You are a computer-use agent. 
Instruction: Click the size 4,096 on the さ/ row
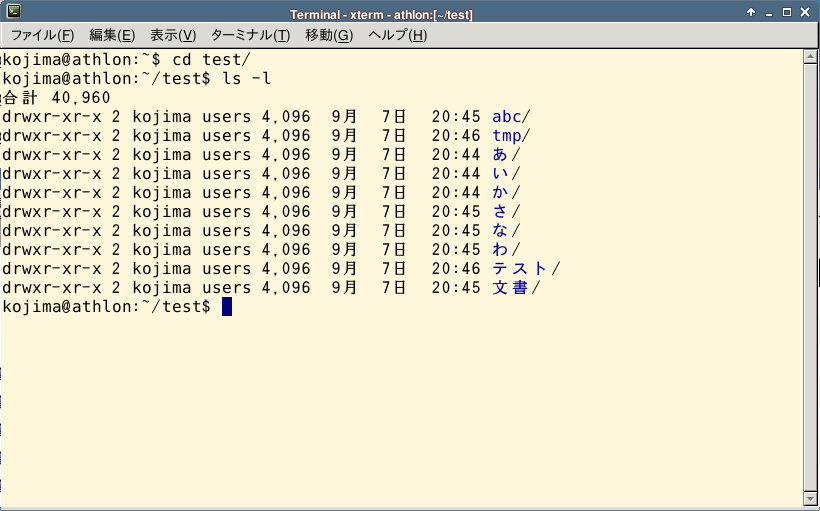(286, 212)
